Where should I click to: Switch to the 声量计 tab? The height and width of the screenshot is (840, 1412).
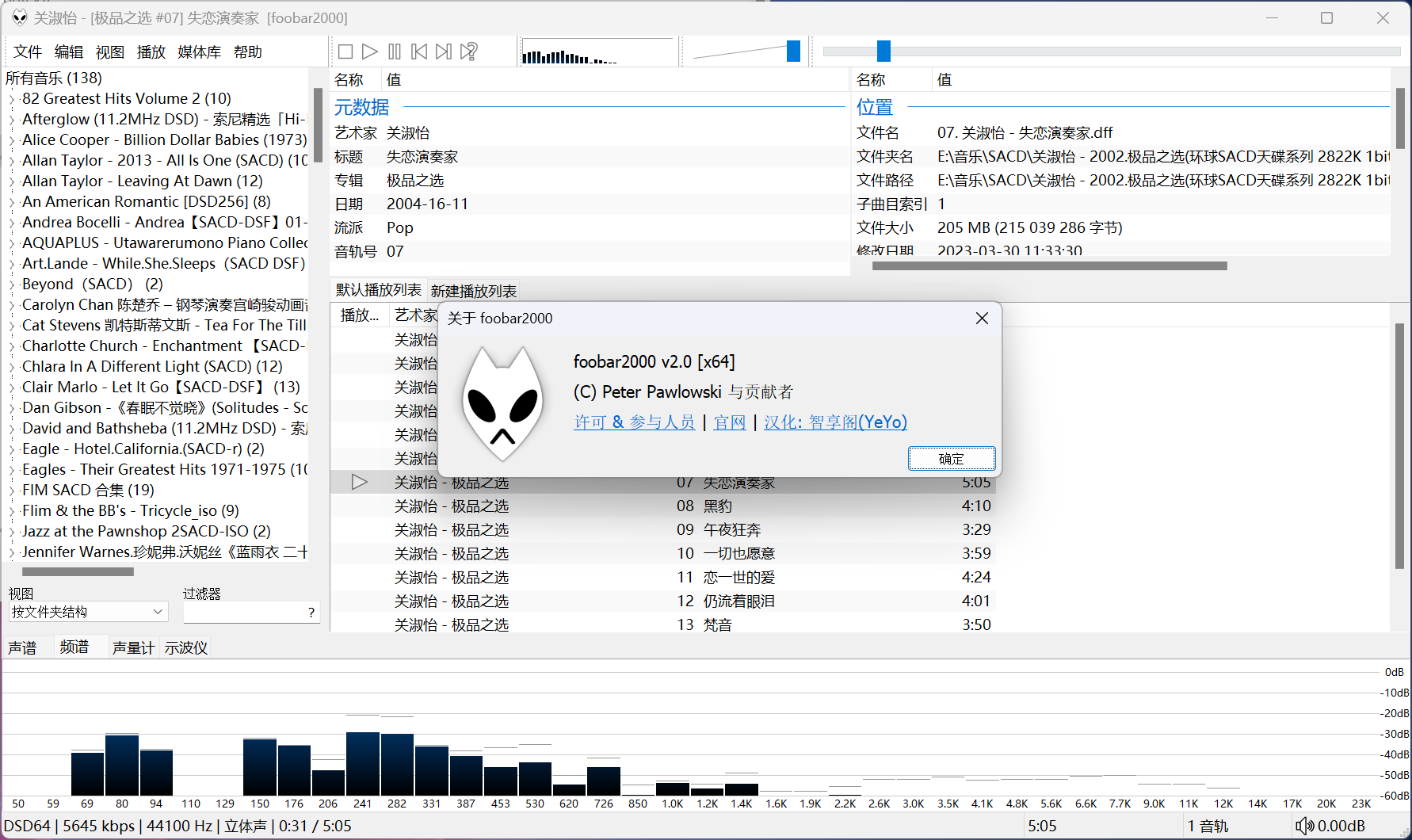133,647
